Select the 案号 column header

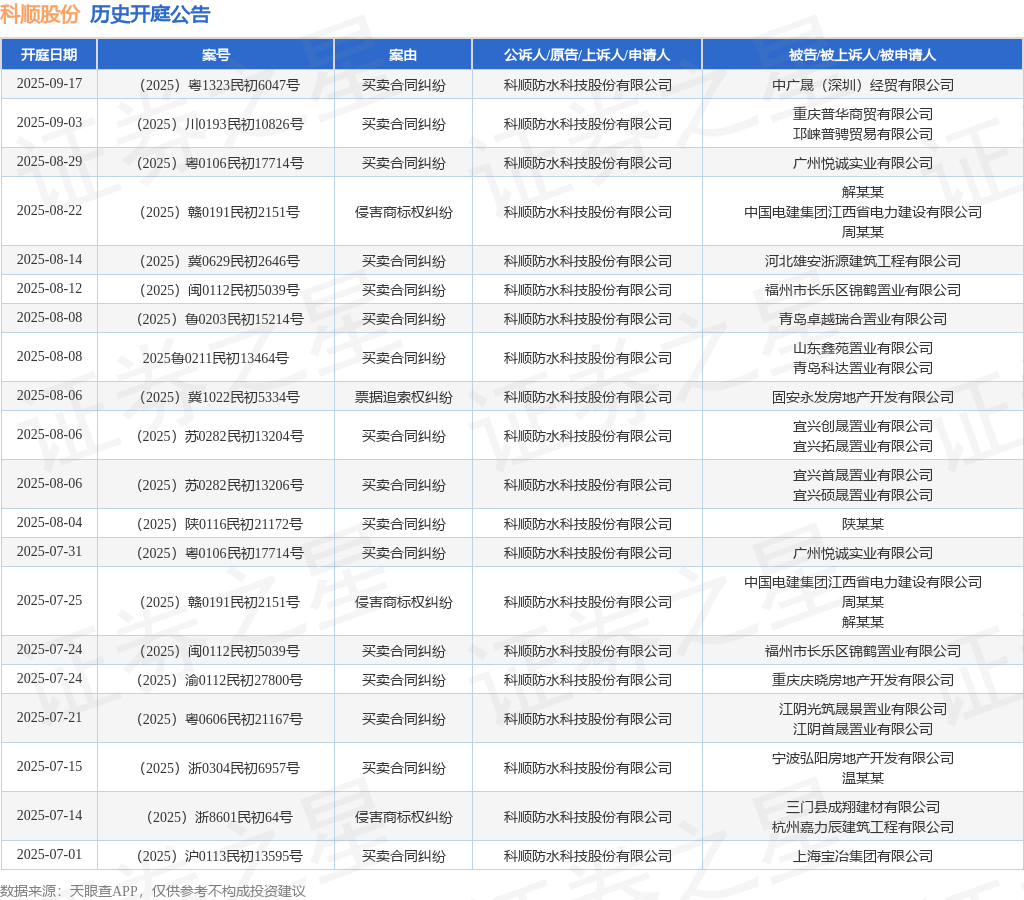216,55
